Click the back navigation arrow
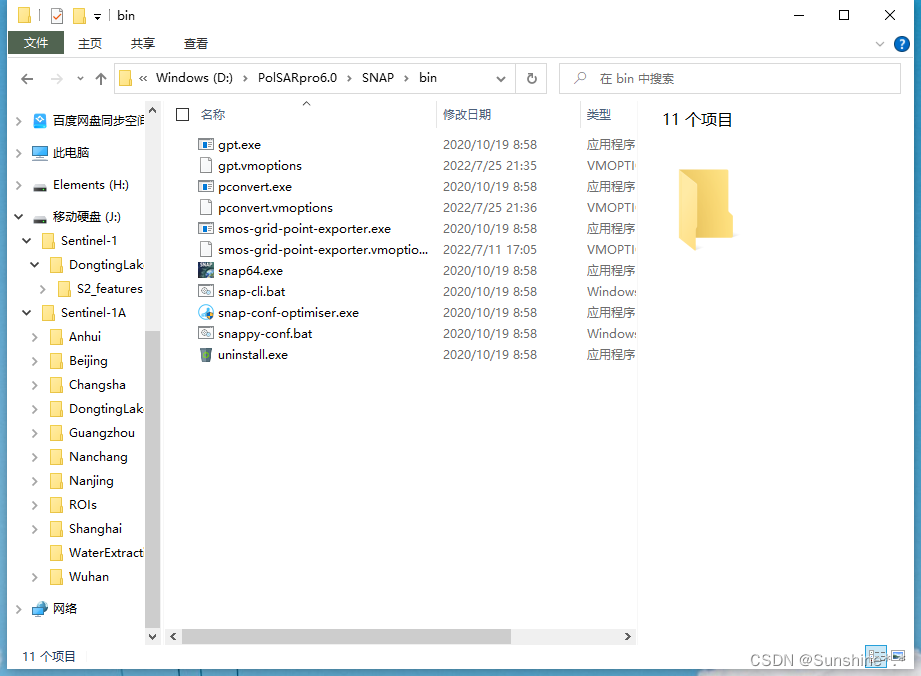This screenshot has width=921, height=676. (x=27, y=78)
